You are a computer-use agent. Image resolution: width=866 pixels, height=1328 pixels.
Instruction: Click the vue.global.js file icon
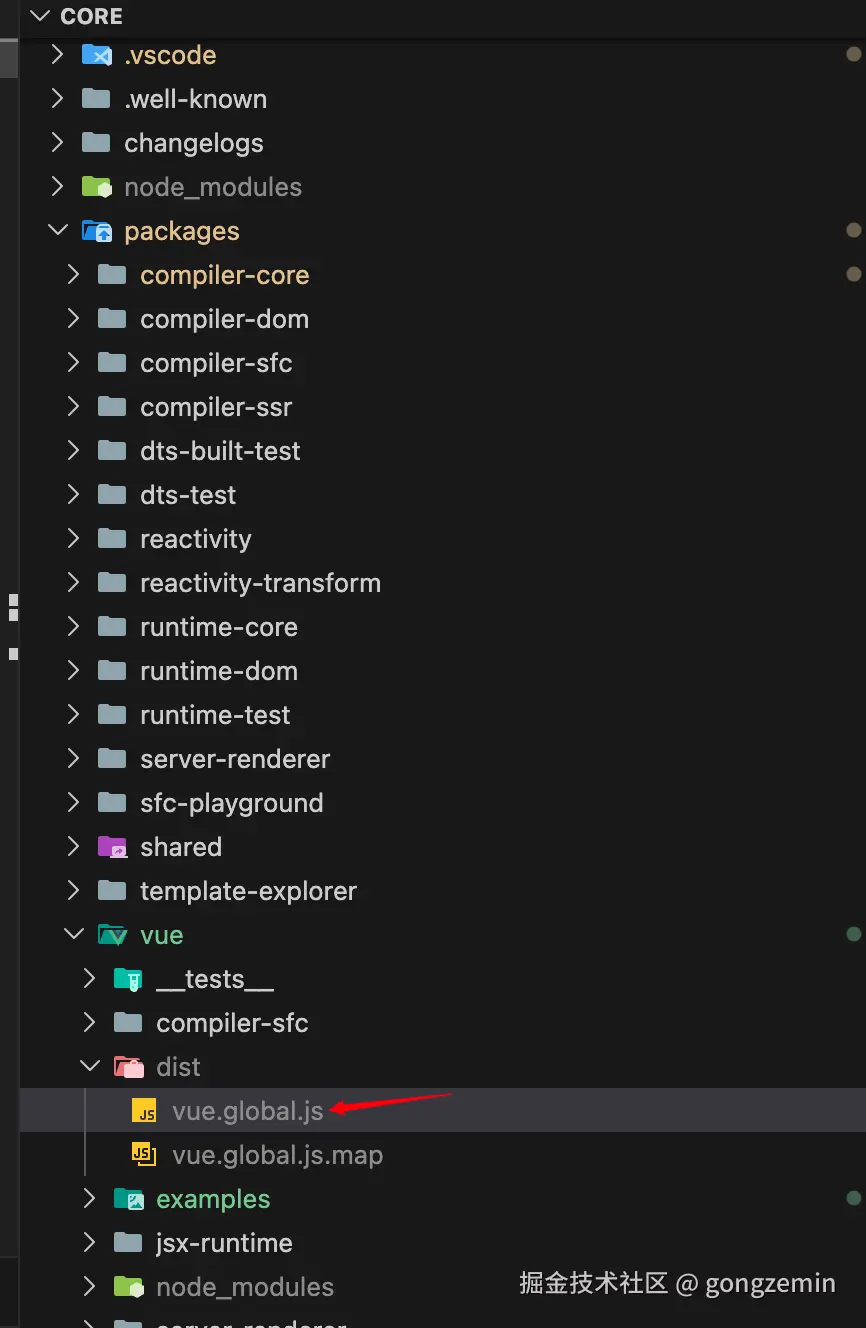(145, 1111)
